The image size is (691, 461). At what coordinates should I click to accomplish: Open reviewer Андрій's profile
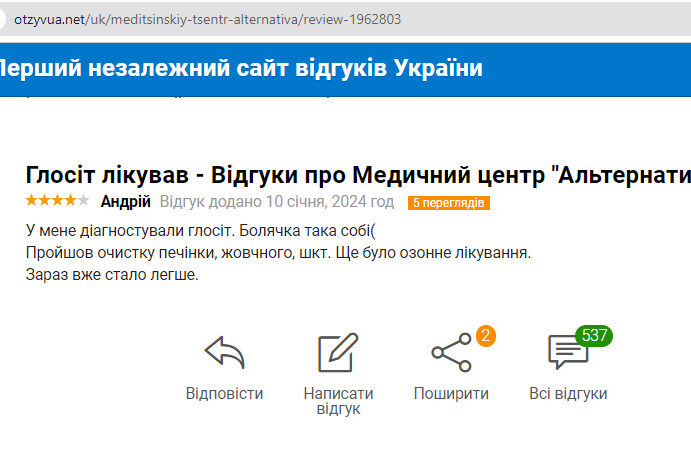[x=125, y=202]
